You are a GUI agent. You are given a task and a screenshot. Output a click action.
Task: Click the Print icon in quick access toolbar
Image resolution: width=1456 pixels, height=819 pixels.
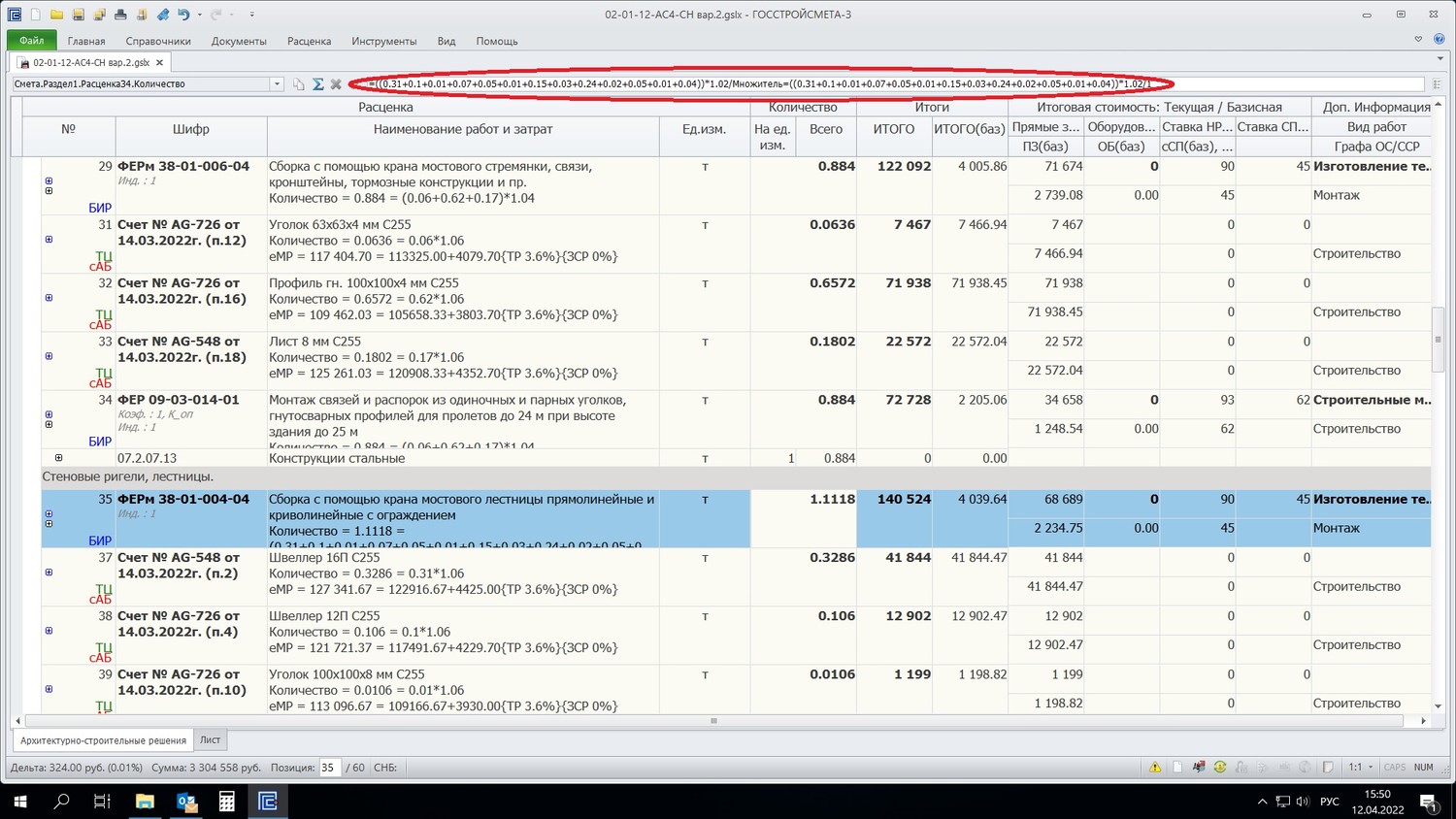(x=120, y=15)
